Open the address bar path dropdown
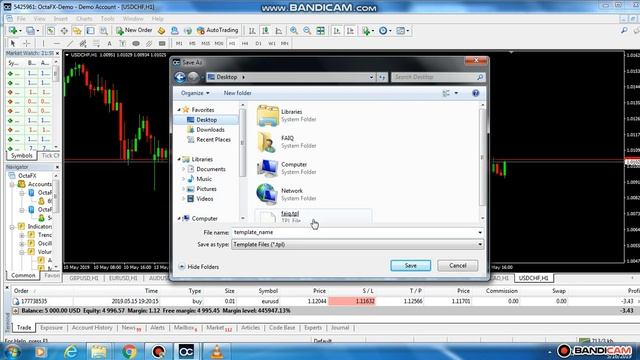 371,77
